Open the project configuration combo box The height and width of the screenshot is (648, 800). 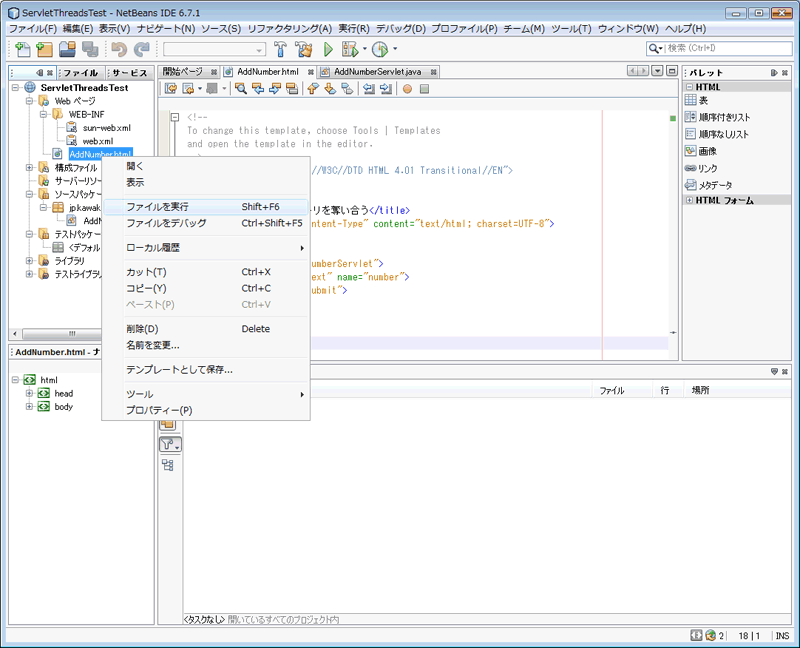(214, 49)
